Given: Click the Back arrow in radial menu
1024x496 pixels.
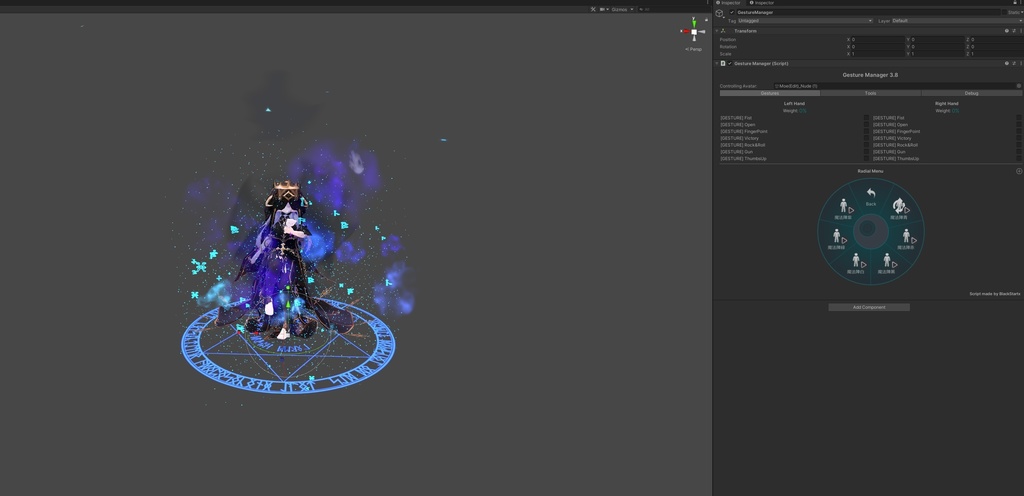Looking at the screenshot, I should click(871, 192).
